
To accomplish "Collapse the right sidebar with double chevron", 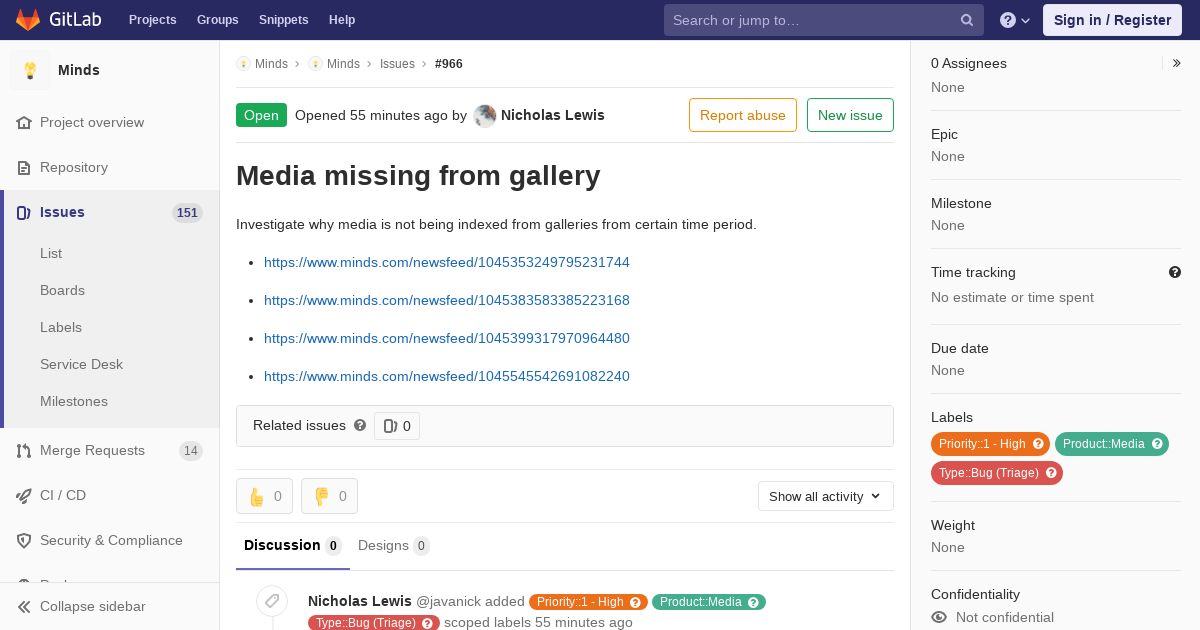I will pos(1177,63).
